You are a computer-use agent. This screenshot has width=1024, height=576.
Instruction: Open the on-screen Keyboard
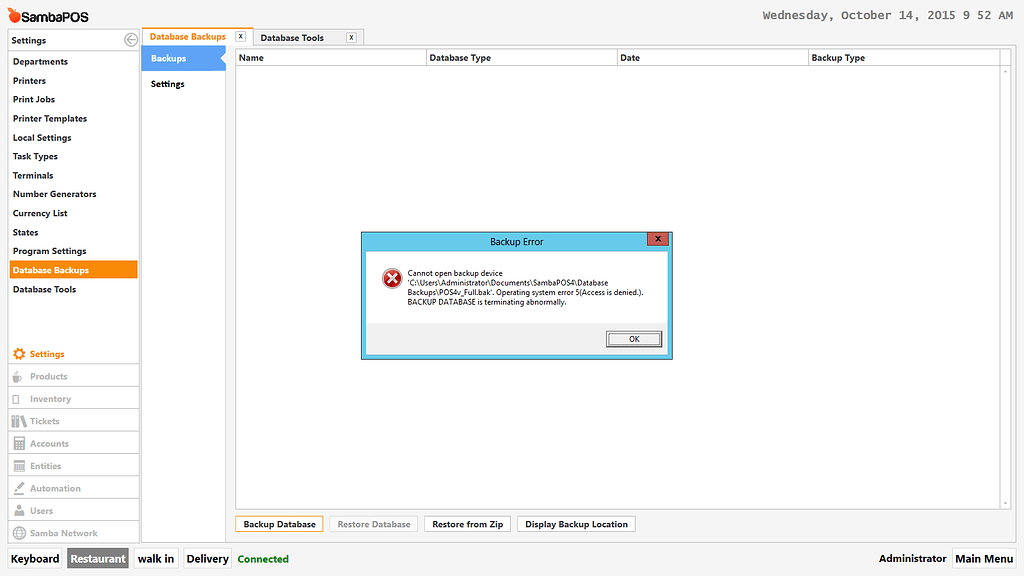(x=35, y=559)
